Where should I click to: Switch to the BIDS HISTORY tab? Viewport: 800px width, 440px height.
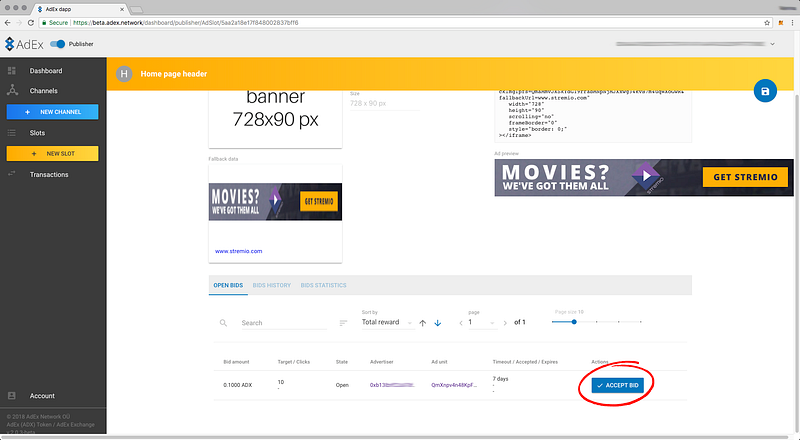pyautogui.click(x=271, y=285)
